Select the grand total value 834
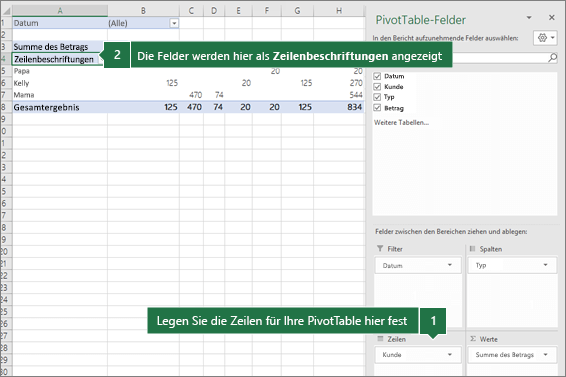566x377 pixels. [x=339, y=107]
